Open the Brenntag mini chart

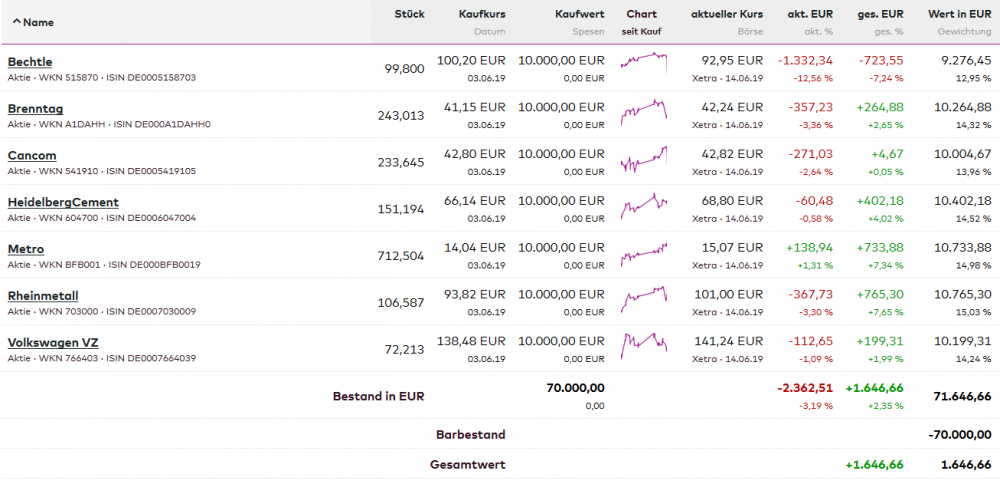[x=643, y=109]
